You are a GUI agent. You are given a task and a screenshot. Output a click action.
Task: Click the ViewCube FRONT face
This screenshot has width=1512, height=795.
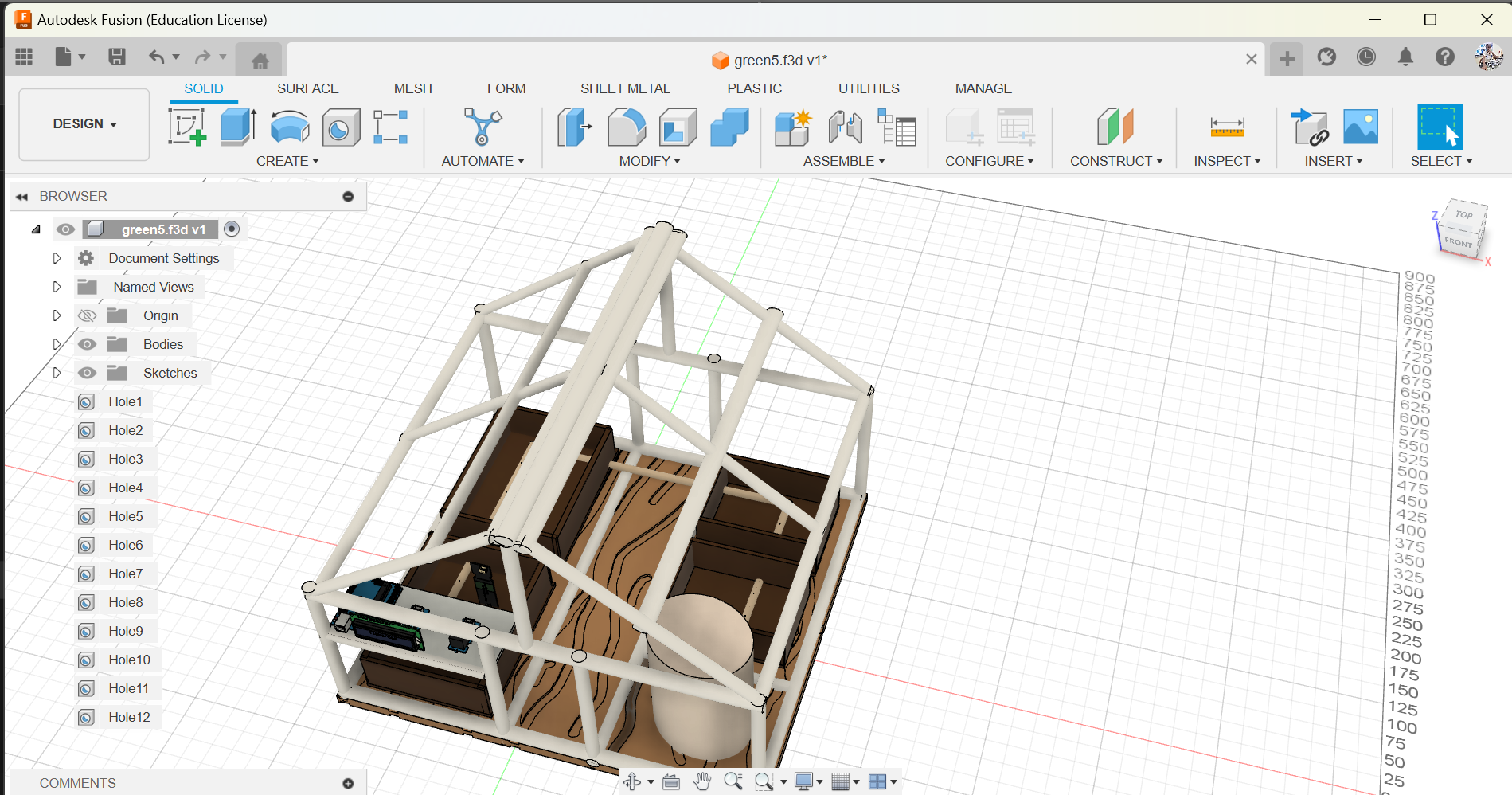click(1458, 243)
